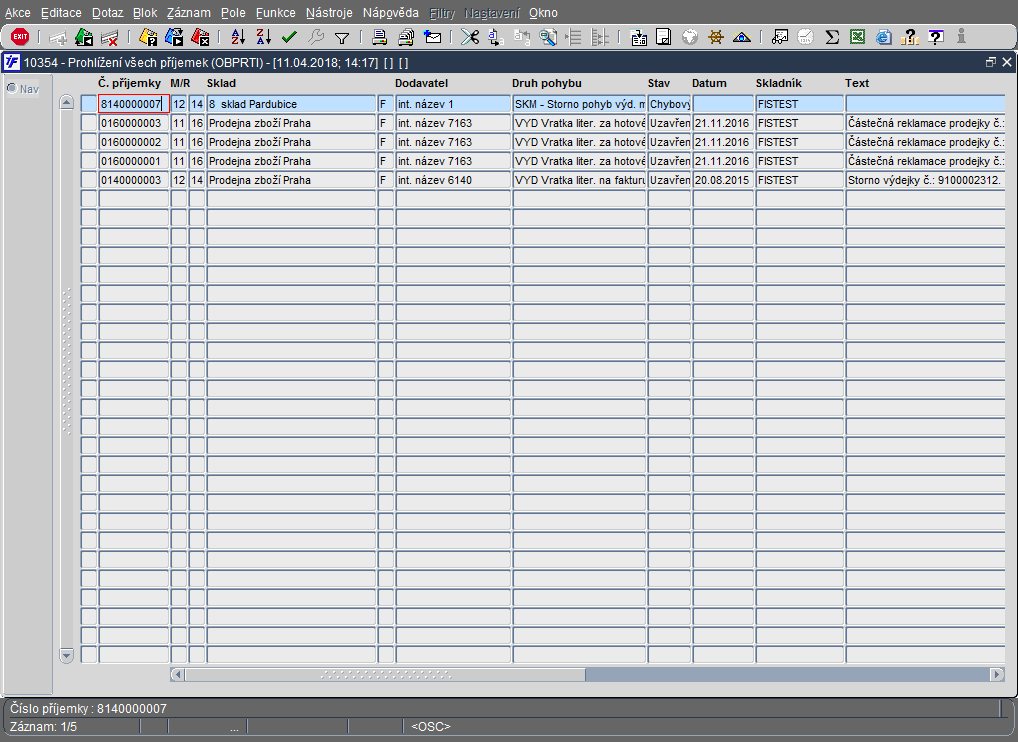Sort ascending with the A-Z icon

click(238, 37)
